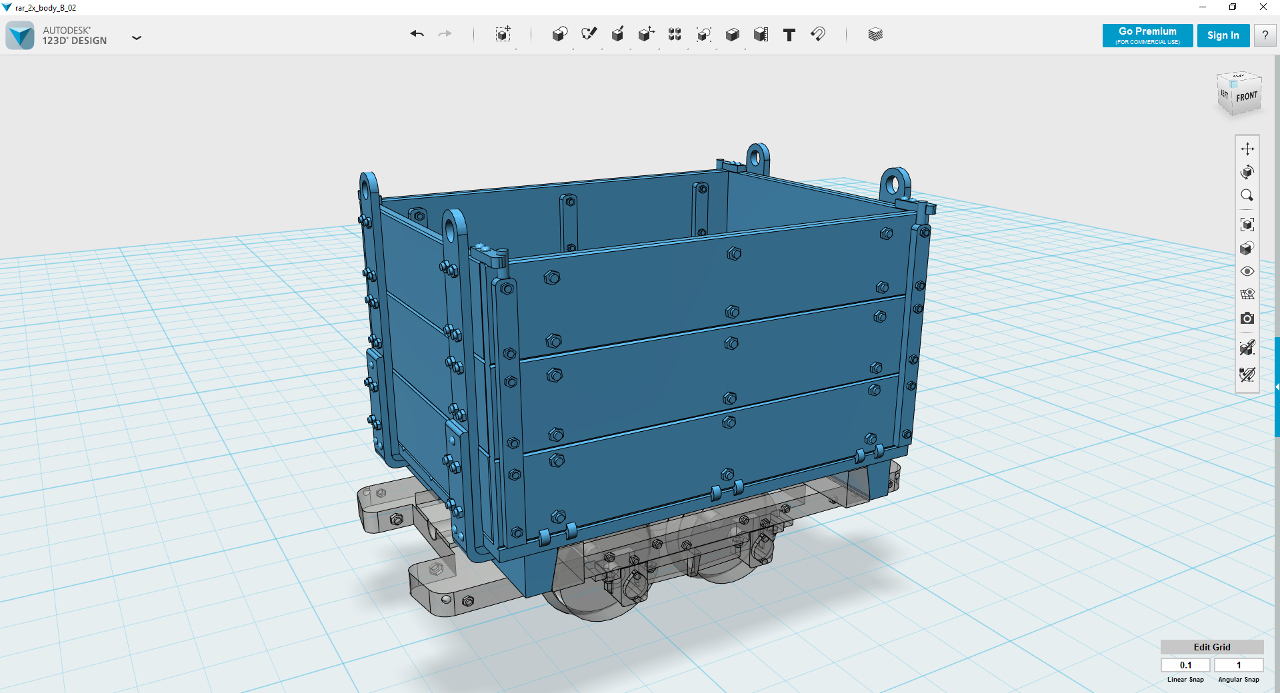
Task: Click the FRONT face of view cube
Action: pyautogui.click(x=1246, y=98)
